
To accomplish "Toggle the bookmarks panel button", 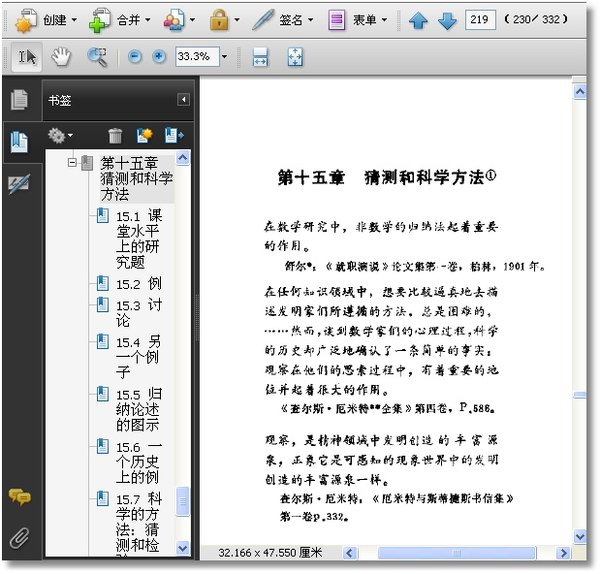I will (18, 141).
